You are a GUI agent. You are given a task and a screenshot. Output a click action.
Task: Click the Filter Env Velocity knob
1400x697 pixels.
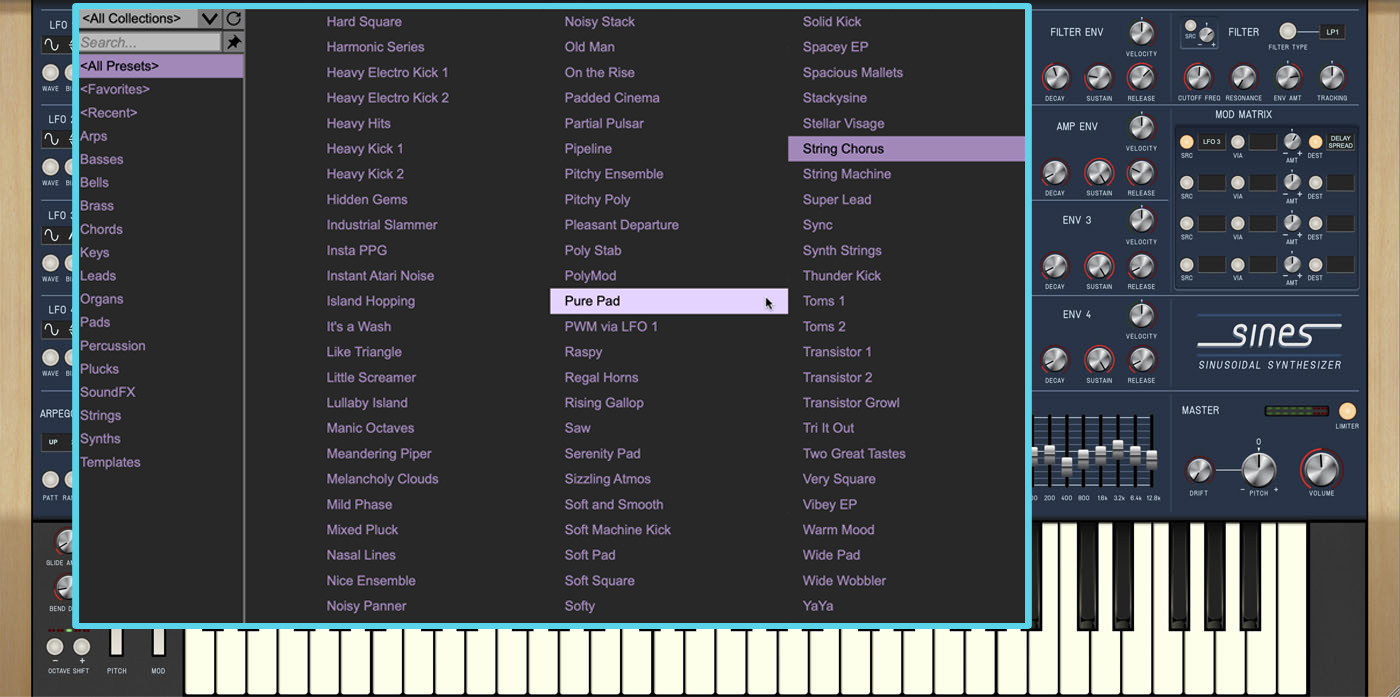pyautogui.click(x=1141, y=32)
